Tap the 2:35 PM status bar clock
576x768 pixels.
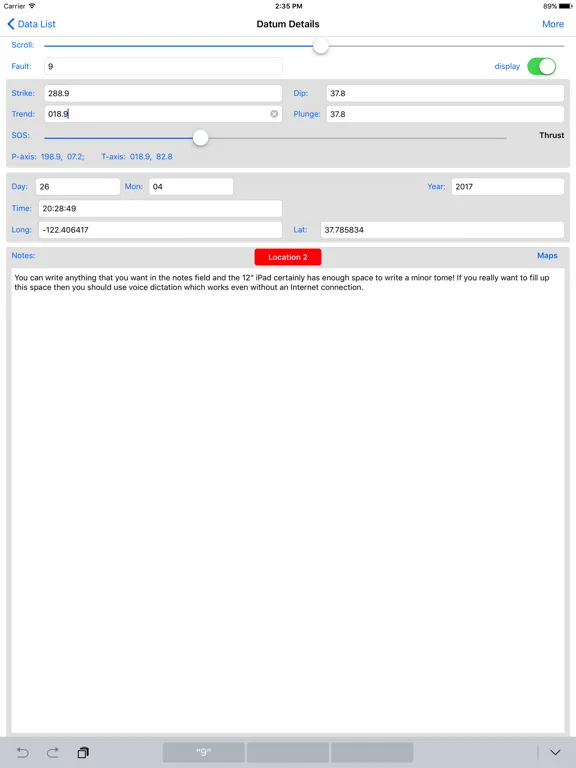[x=288, y=6]
